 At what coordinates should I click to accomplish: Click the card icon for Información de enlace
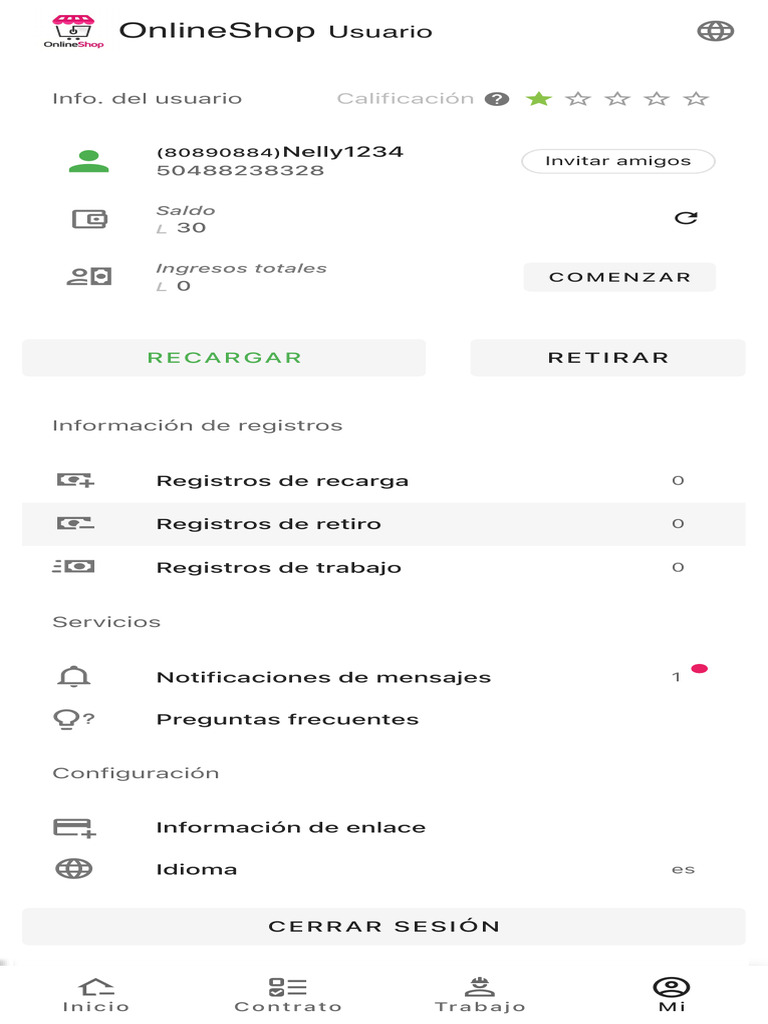click(74, 828)
